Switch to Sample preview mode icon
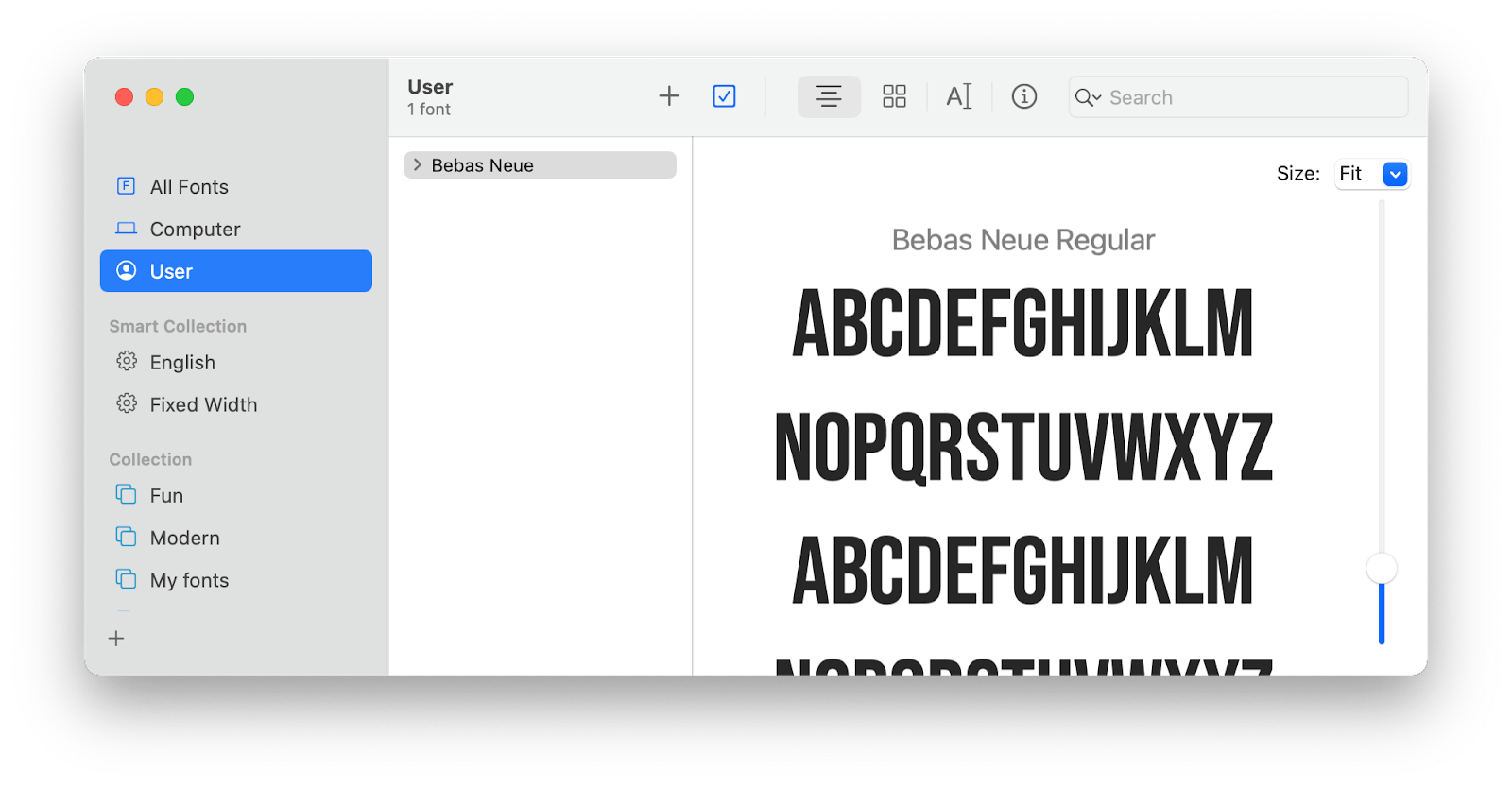Screen dimensions: 1512x787 (x=829, y=96)
